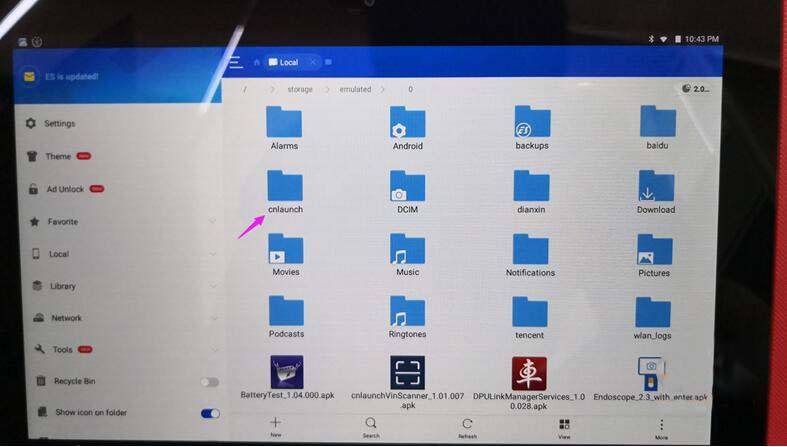Tap the emulated breadcrumb path segment
Image resolution: width=787 pixels, height=447 pixels.
(x=355, y=89)
